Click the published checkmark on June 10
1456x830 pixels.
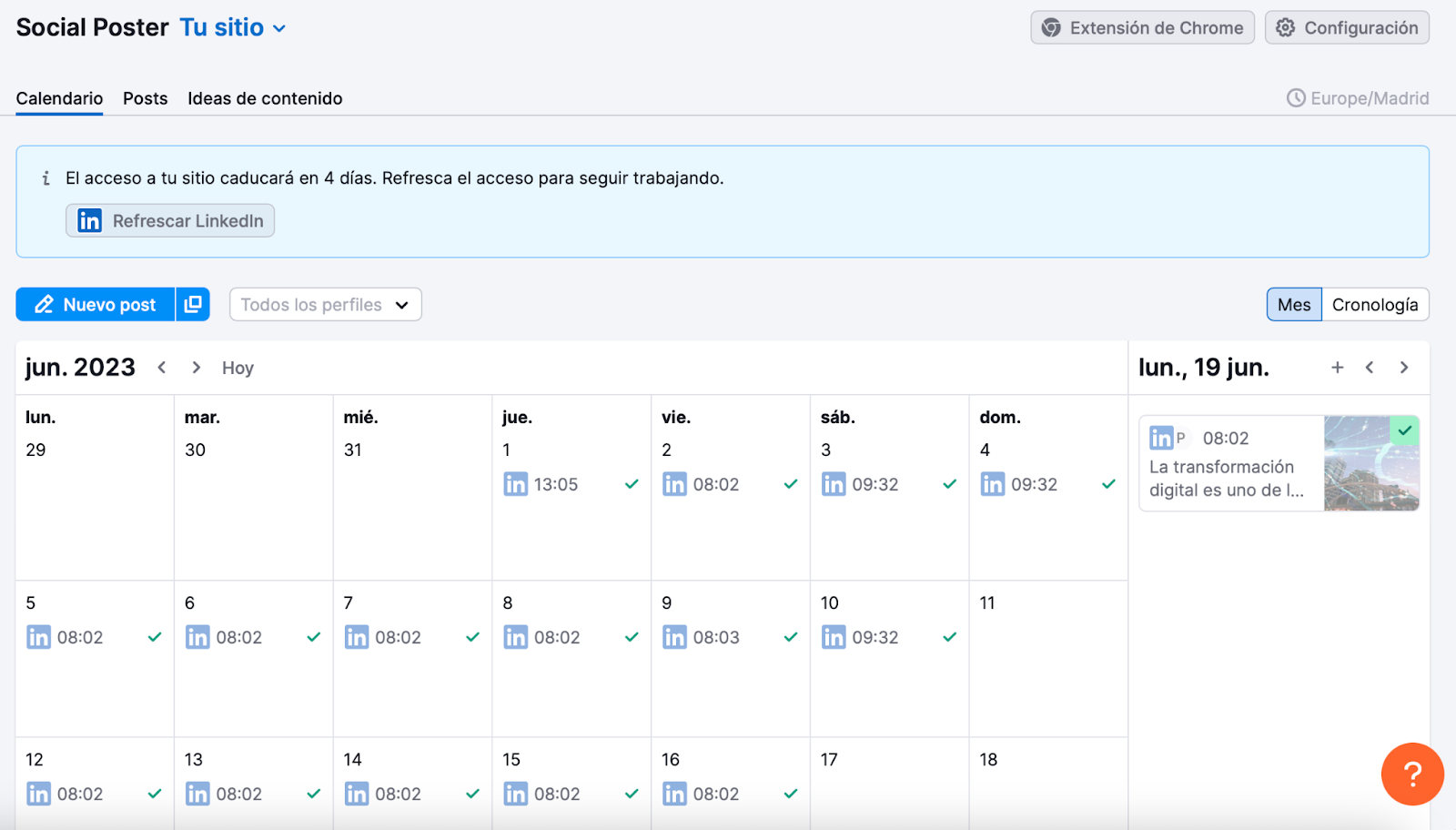(949, 637)
